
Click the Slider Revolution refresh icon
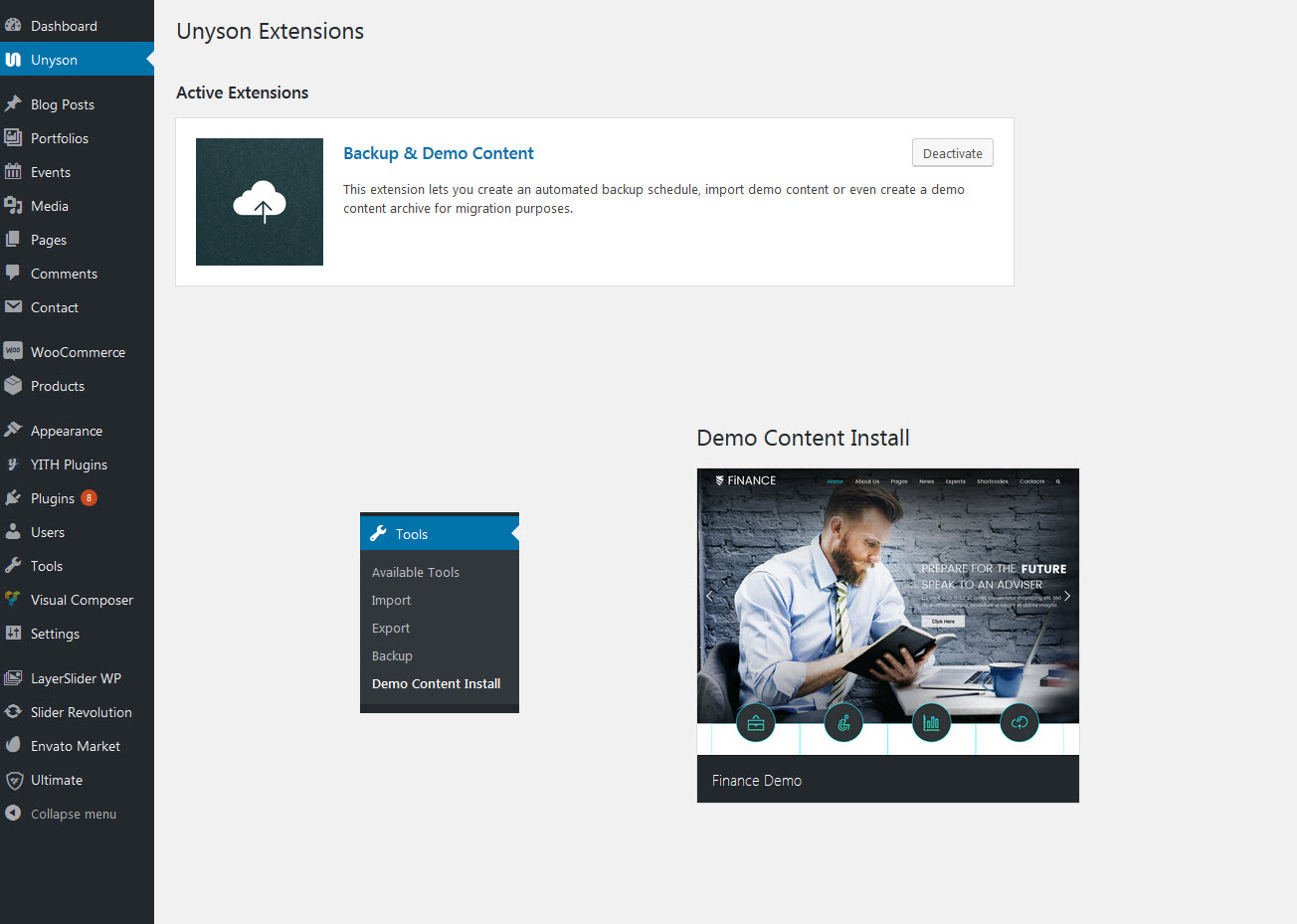click(13, 712)
